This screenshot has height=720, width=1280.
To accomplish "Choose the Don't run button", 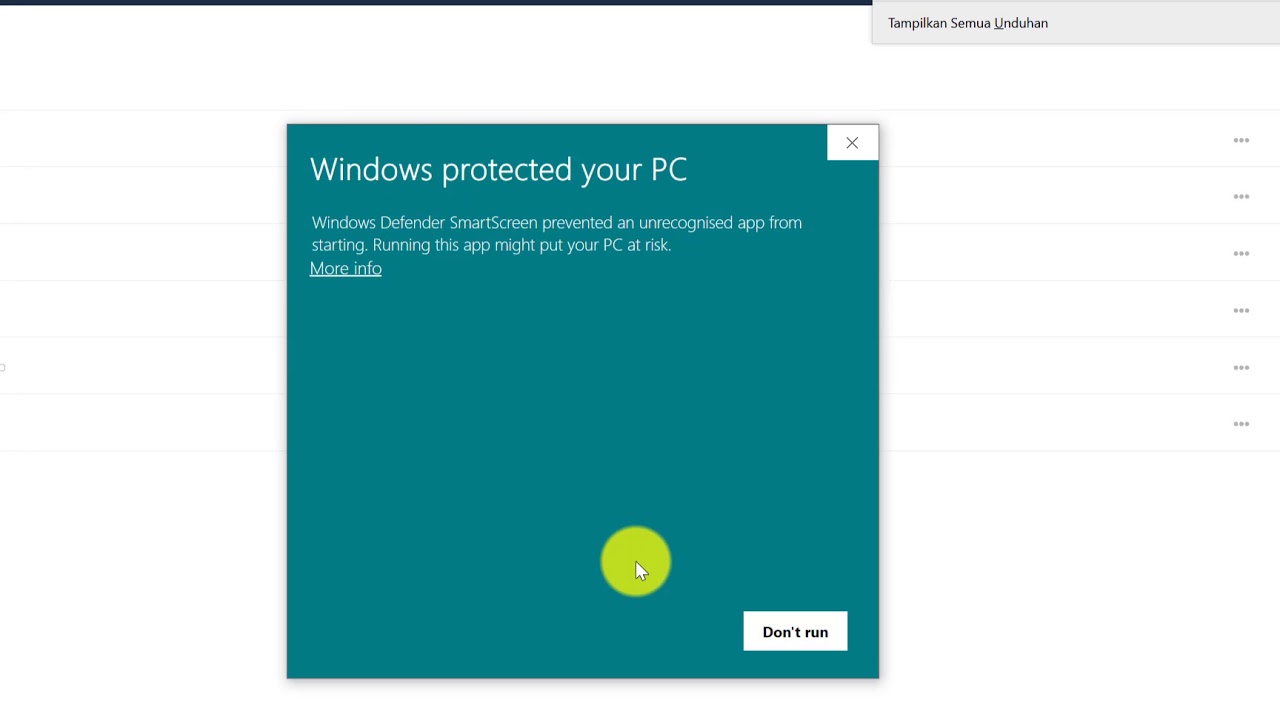I will (x=795, y=631).
